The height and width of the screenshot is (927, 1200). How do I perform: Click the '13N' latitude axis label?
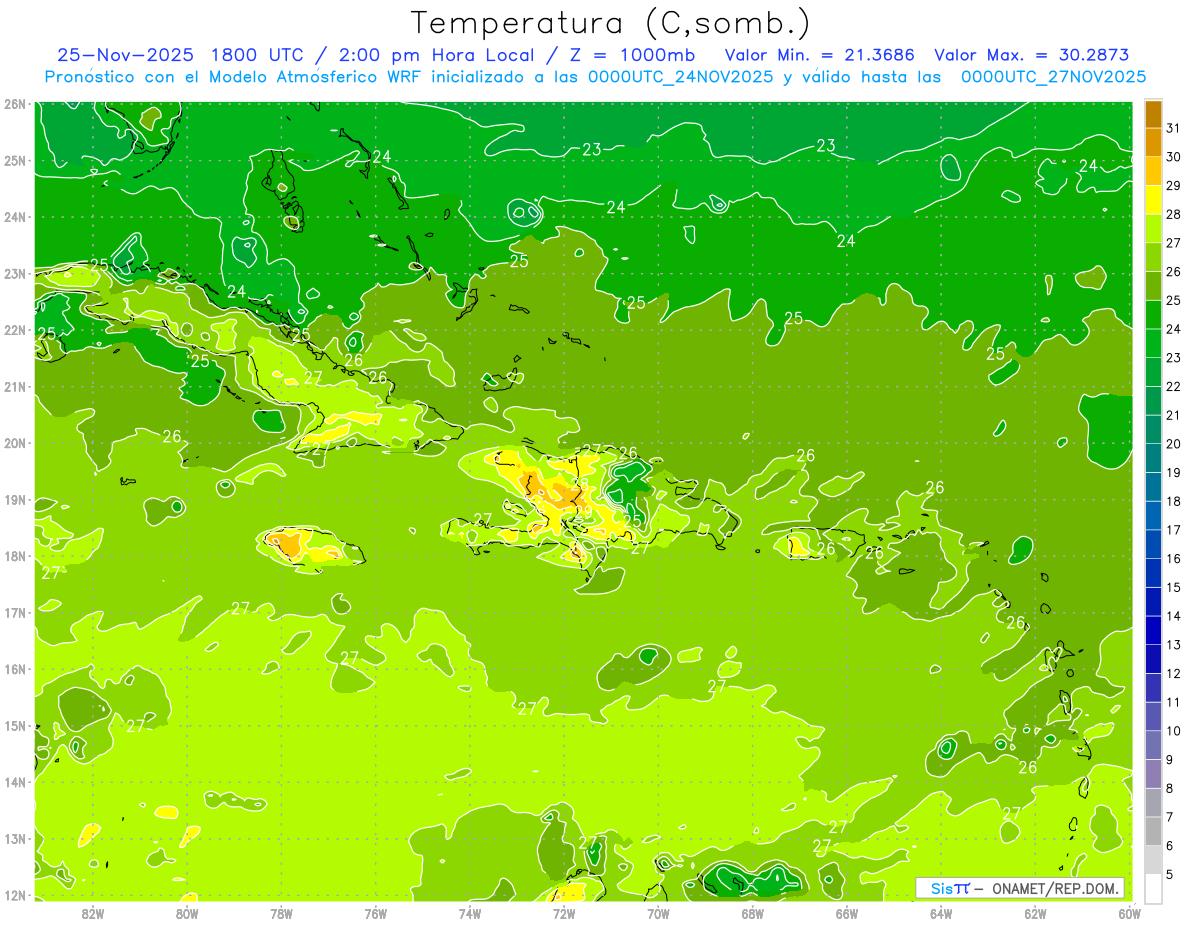point(14,839)
